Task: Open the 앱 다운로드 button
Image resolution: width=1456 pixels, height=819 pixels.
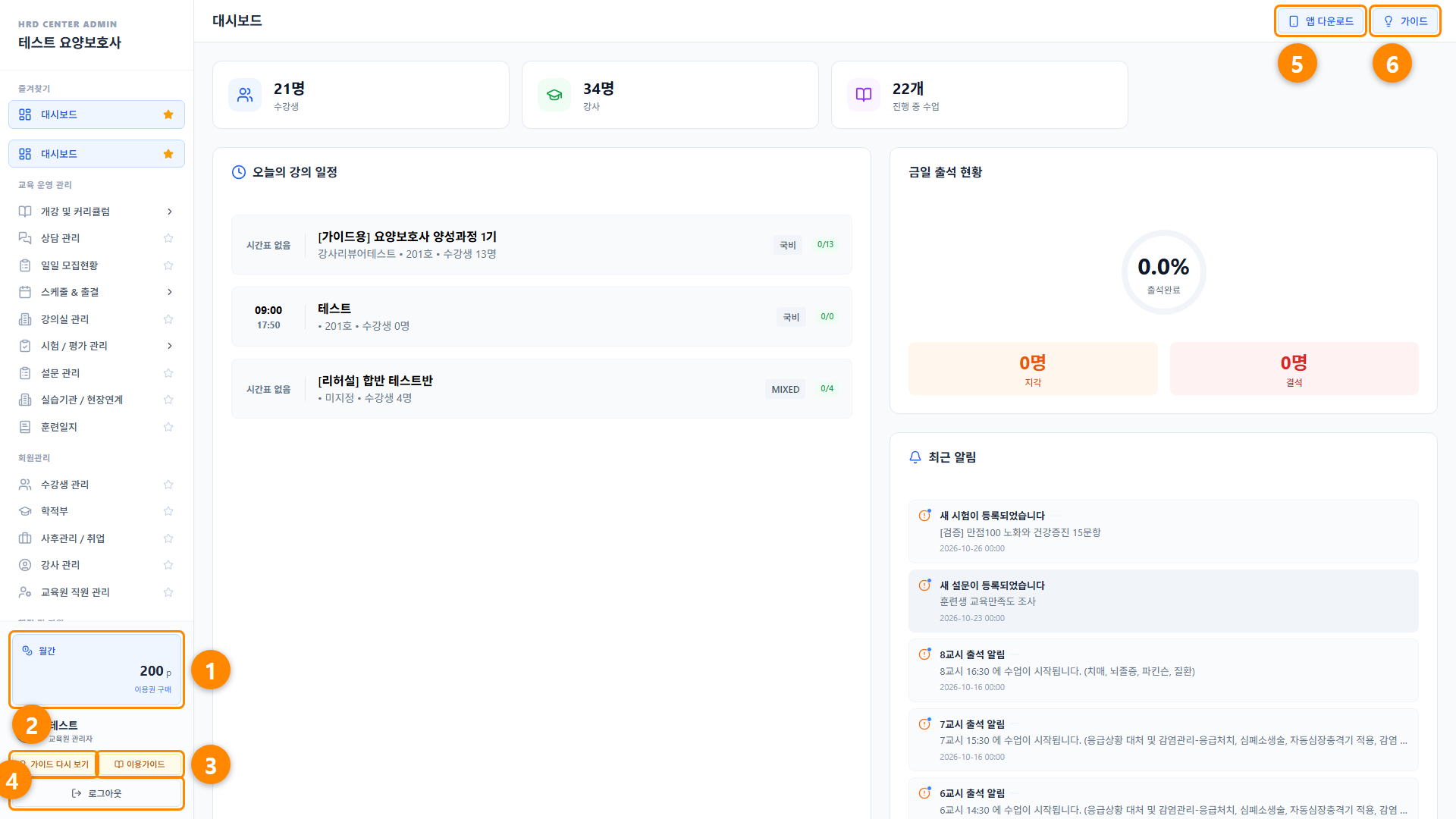Action: click(x=1320, y=21)
